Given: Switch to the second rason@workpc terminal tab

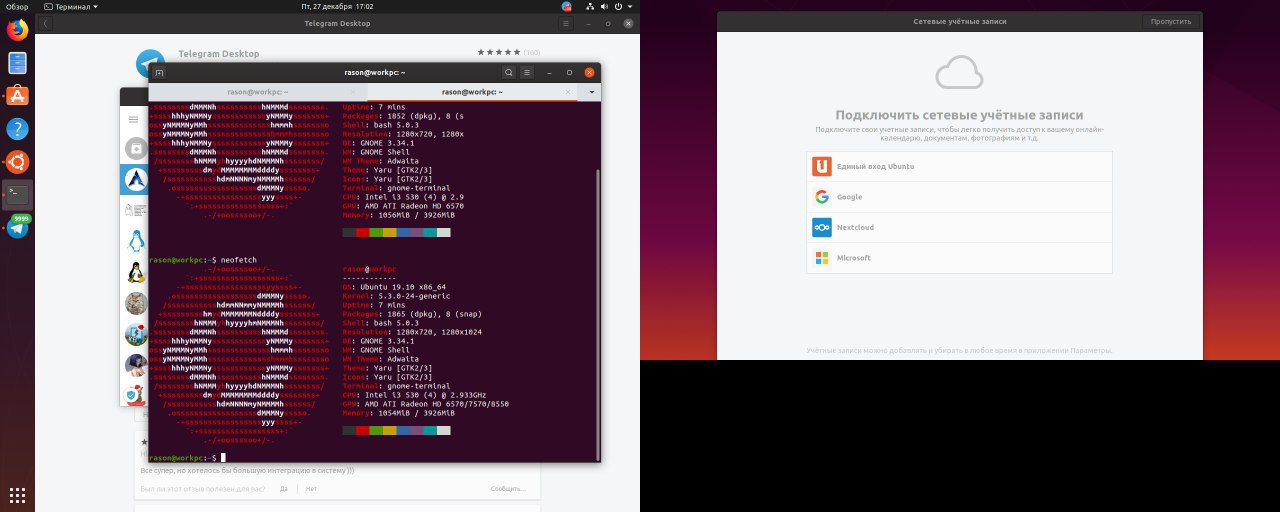Looking at the screenshot, I should point(470,92).
